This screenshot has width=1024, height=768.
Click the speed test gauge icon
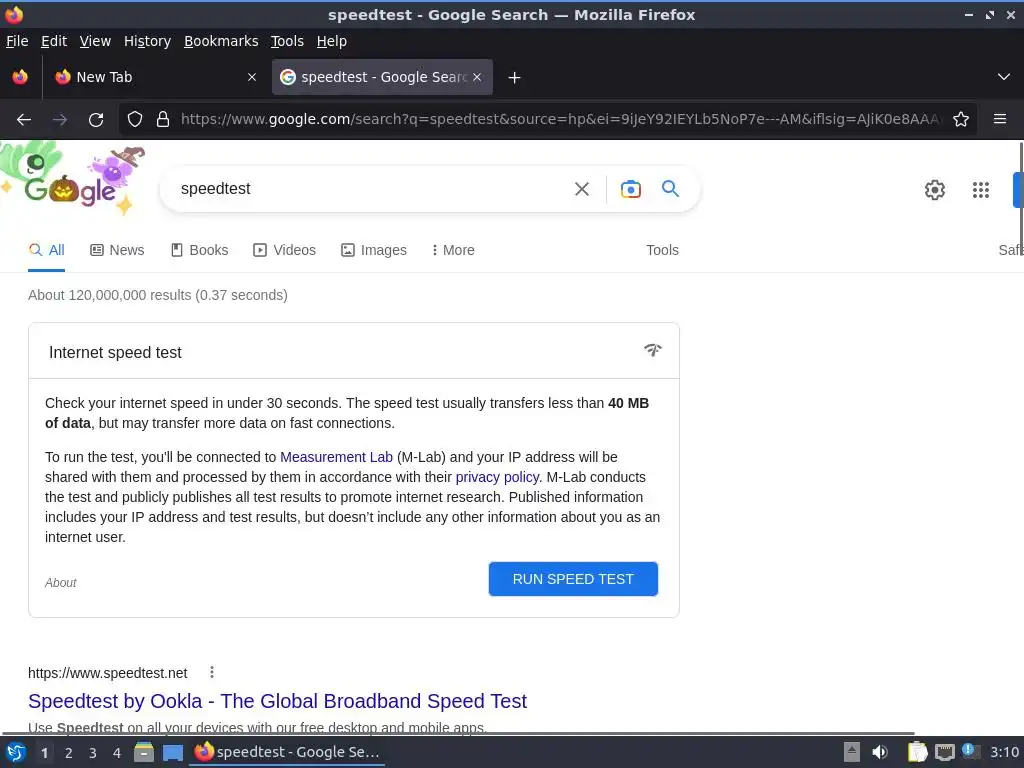click(x=652, y=350)
